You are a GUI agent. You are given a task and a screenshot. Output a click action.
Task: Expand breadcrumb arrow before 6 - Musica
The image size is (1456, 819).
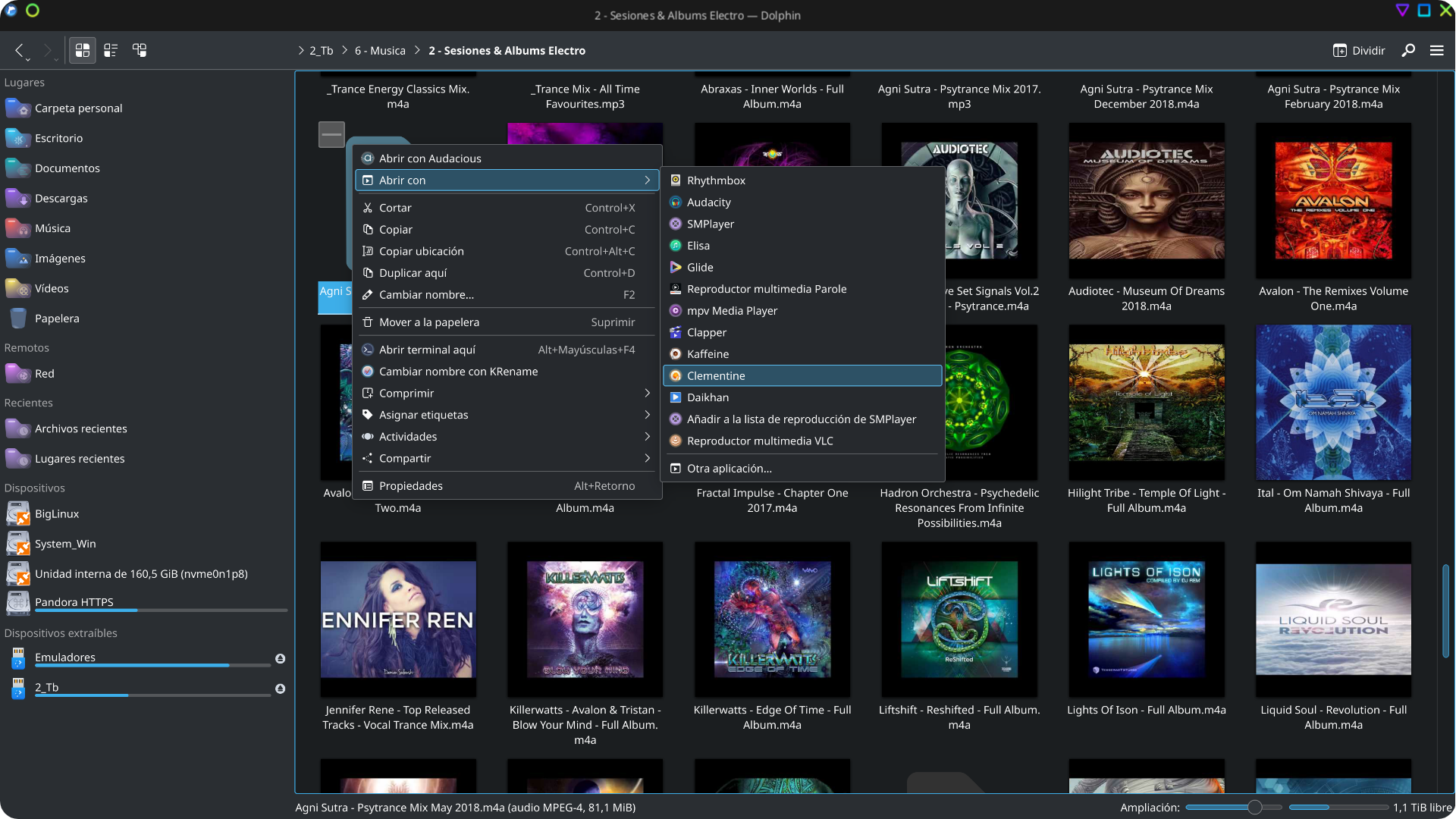345,51
